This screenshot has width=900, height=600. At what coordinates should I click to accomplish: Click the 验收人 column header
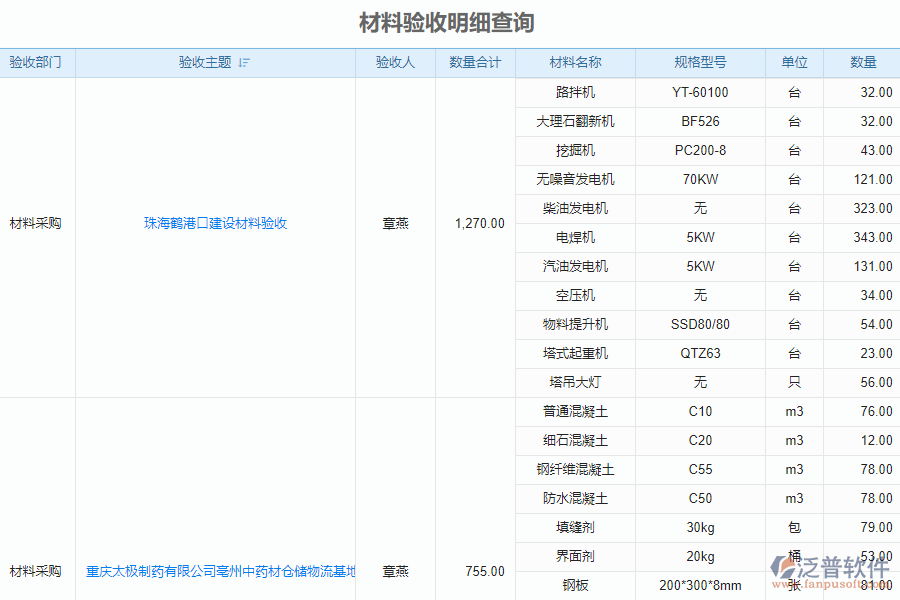[x=395, y=62]
